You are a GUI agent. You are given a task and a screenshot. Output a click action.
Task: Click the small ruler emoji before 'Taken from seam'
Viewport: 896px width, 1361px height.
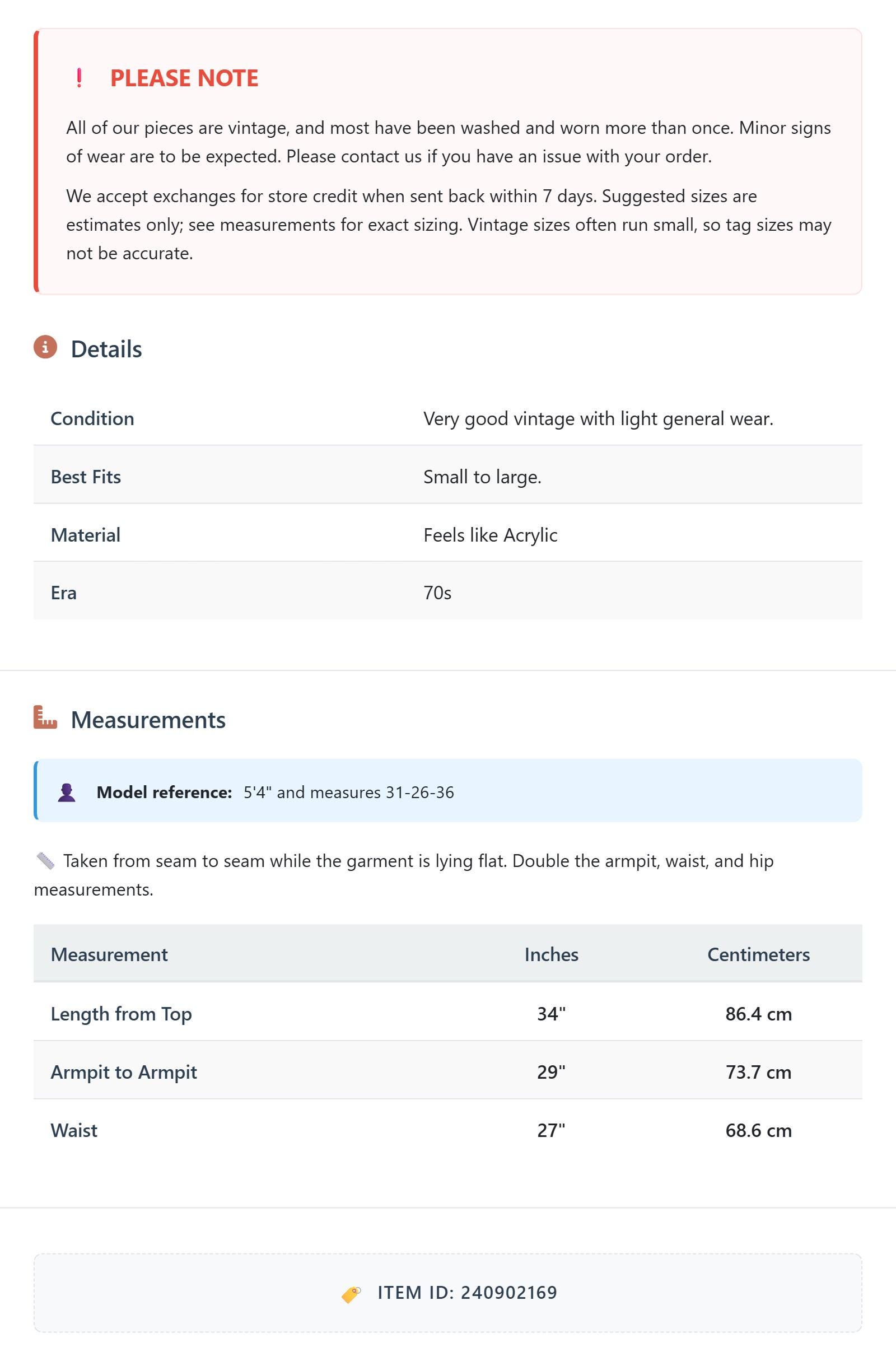coord(45,861)
